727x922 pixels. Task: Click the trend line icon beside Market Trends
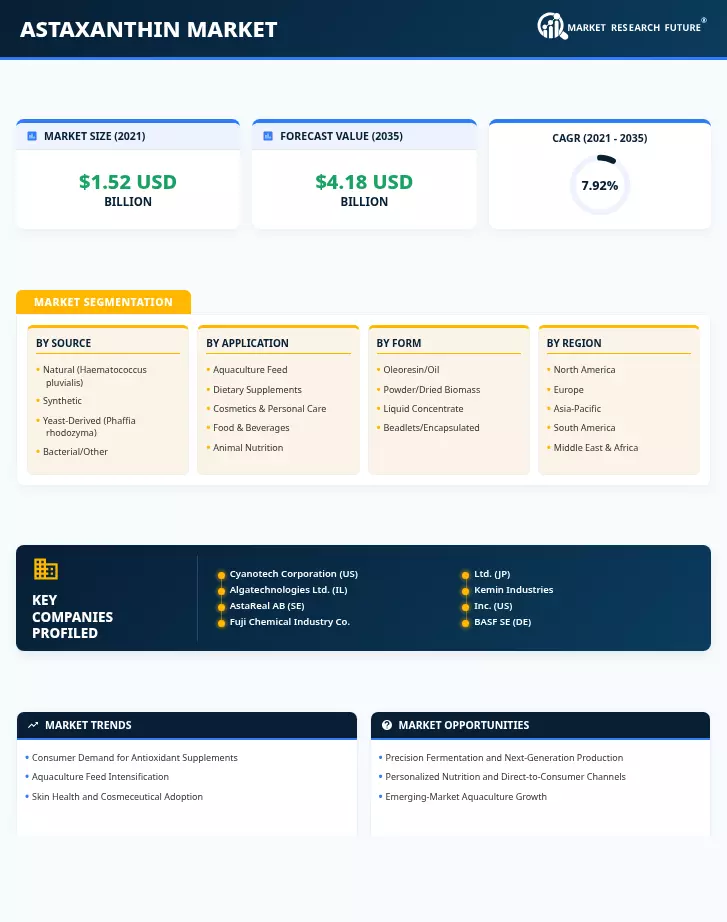click(33, 725)
